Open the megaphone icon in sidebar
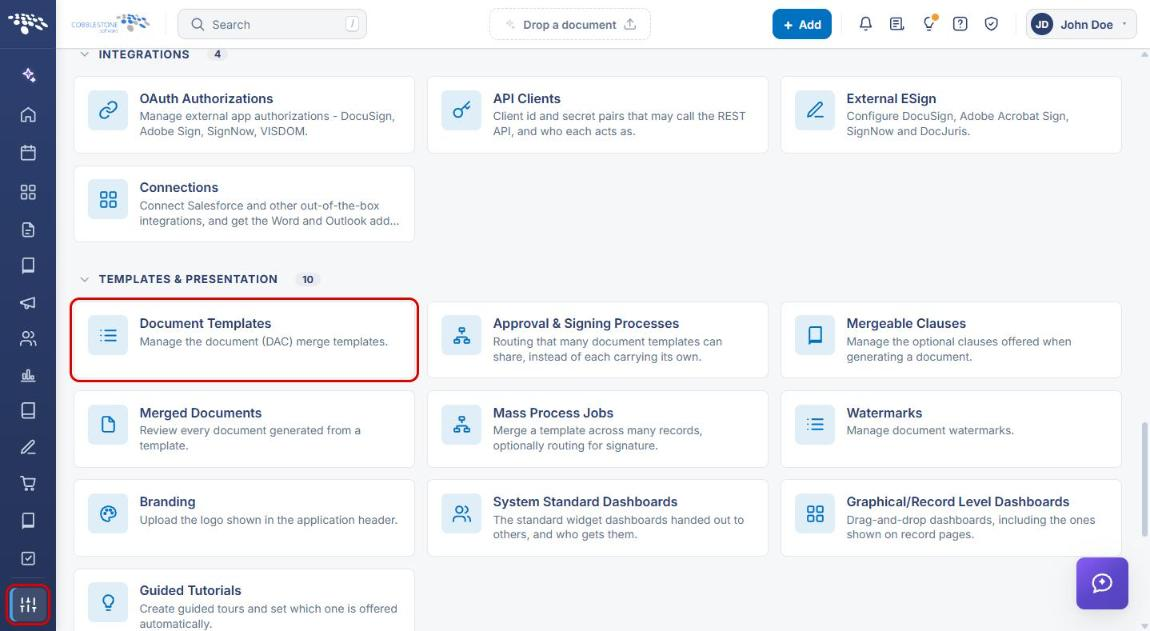The width and height of the screenshot is (1150, 631). pyautogui.click(x=28, y=302)
